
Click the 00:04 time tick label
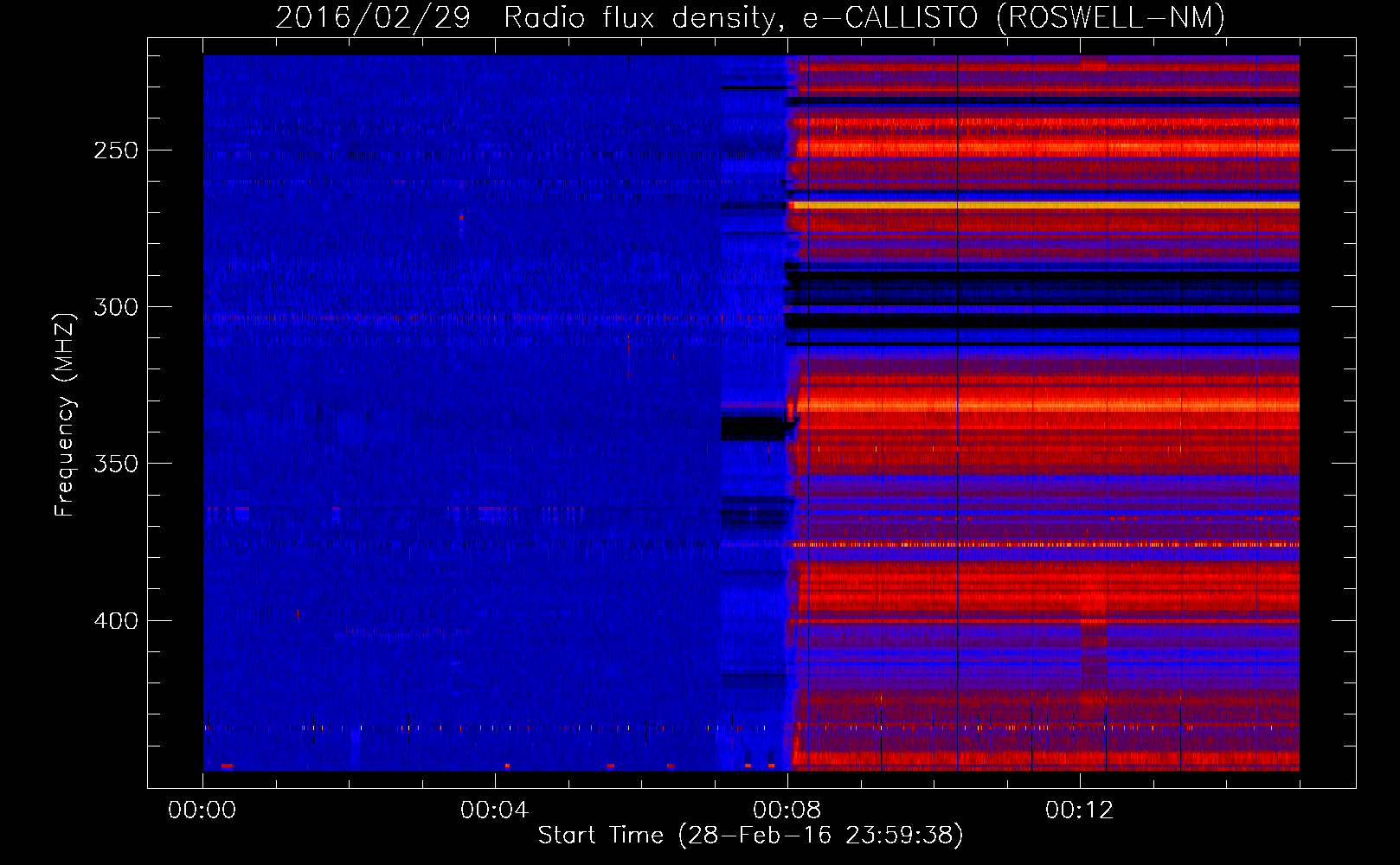494,811
